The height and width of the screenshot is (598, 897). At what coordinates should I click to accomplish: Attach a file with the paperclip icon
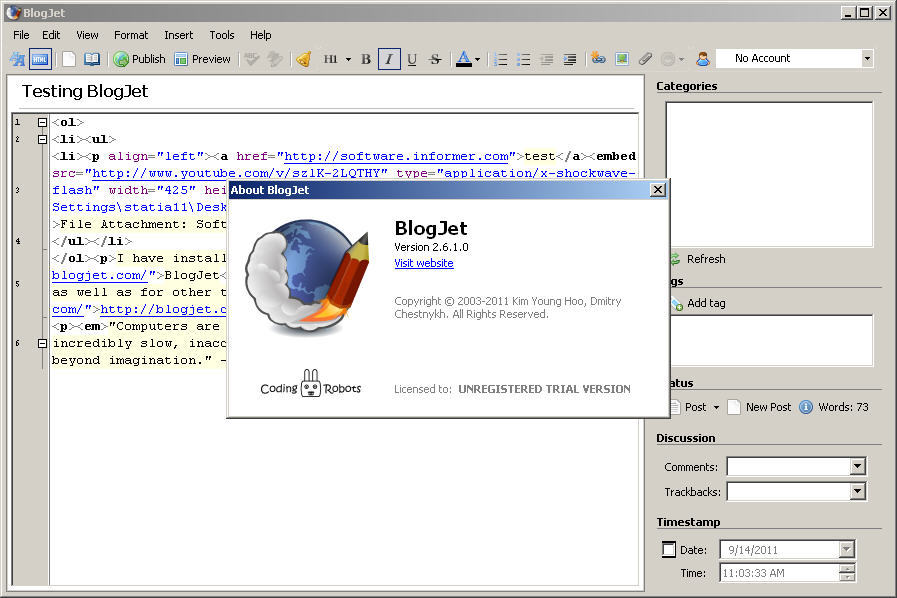(x=645, y=60)
